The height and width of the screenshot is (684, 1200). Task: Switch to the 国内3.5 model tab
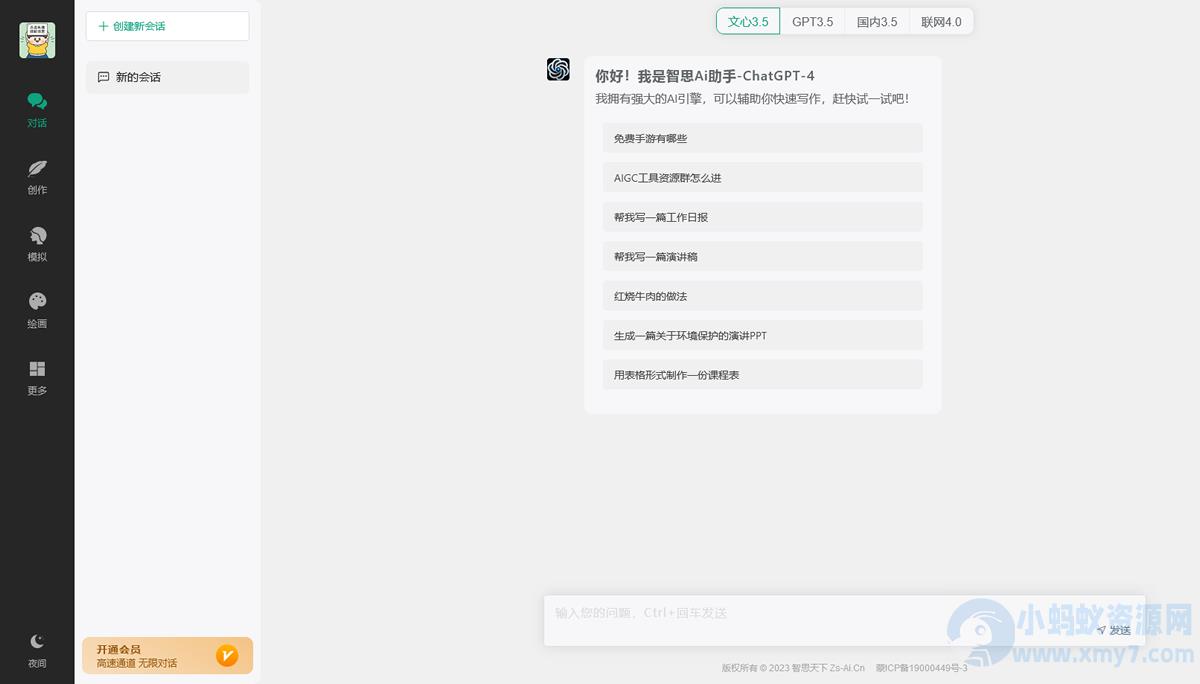tap(877, 21)
